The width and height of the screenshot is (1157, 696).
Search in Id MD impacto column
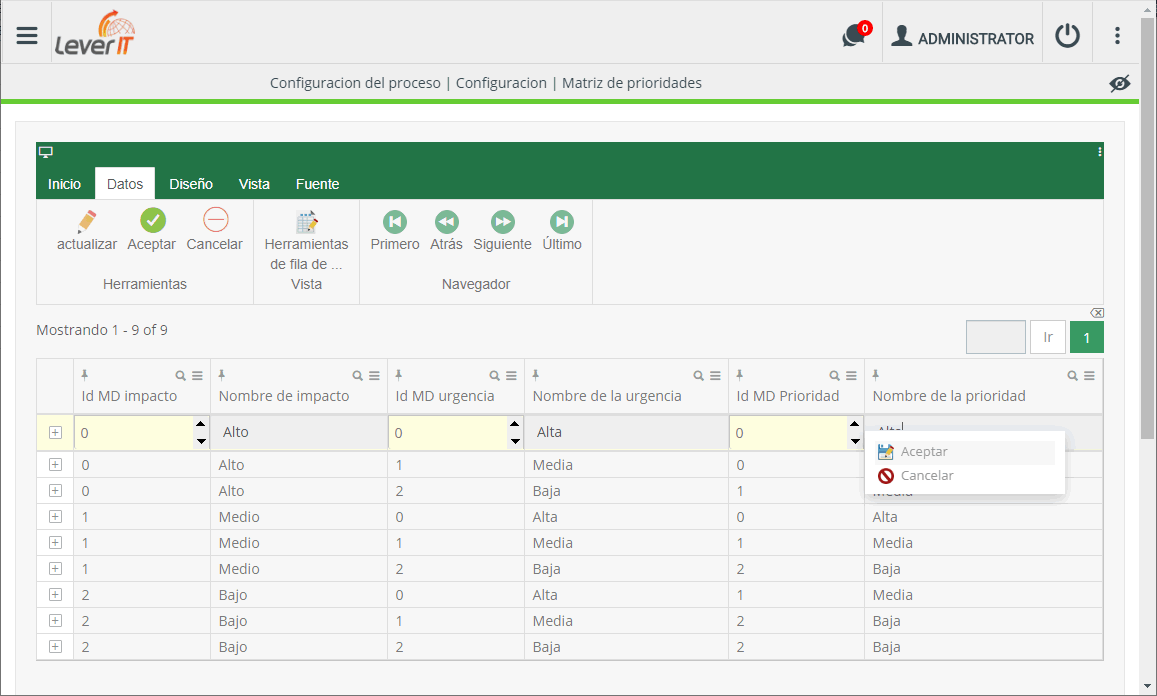[180, 376]
